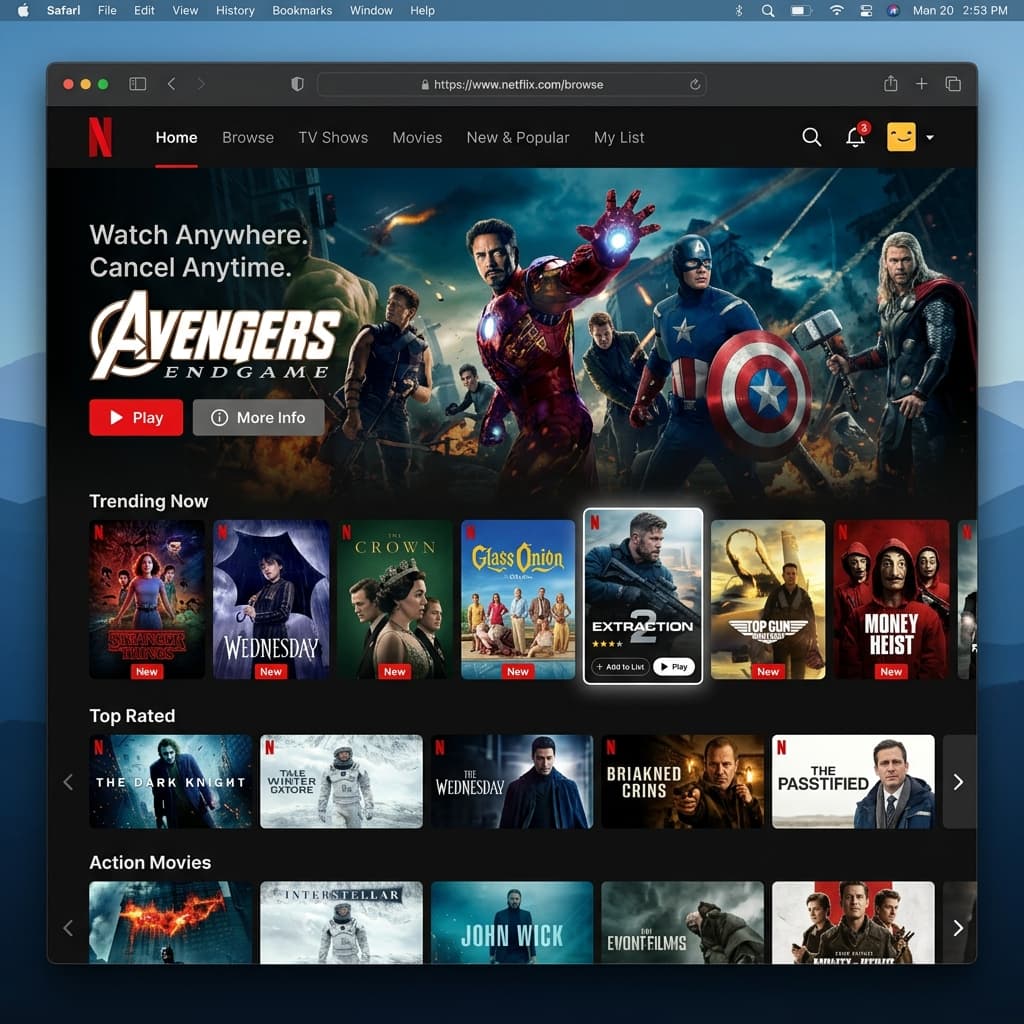Open a new tab with plus icon
This screenshot has height=1024, width=1024.
coord(921,84)
